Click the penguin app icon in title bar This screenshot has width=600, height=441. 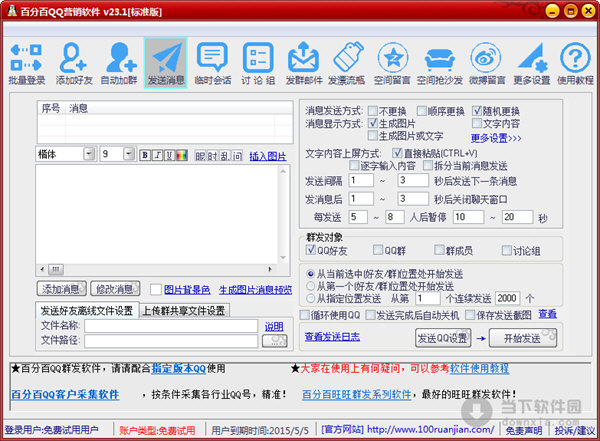(x=12, y=11)
